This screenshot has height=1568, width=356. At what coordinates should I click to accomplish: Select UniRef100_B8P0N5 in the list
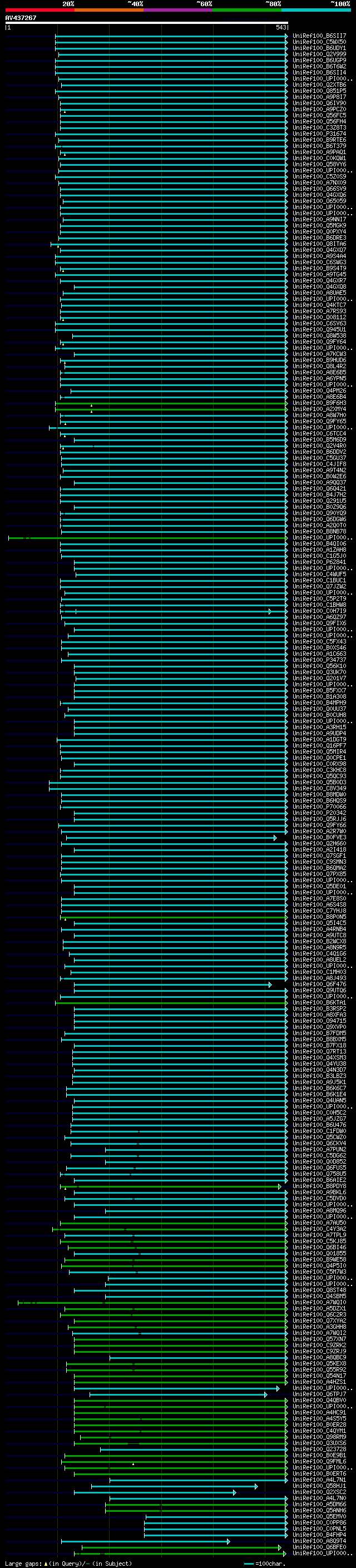(319, 917)
